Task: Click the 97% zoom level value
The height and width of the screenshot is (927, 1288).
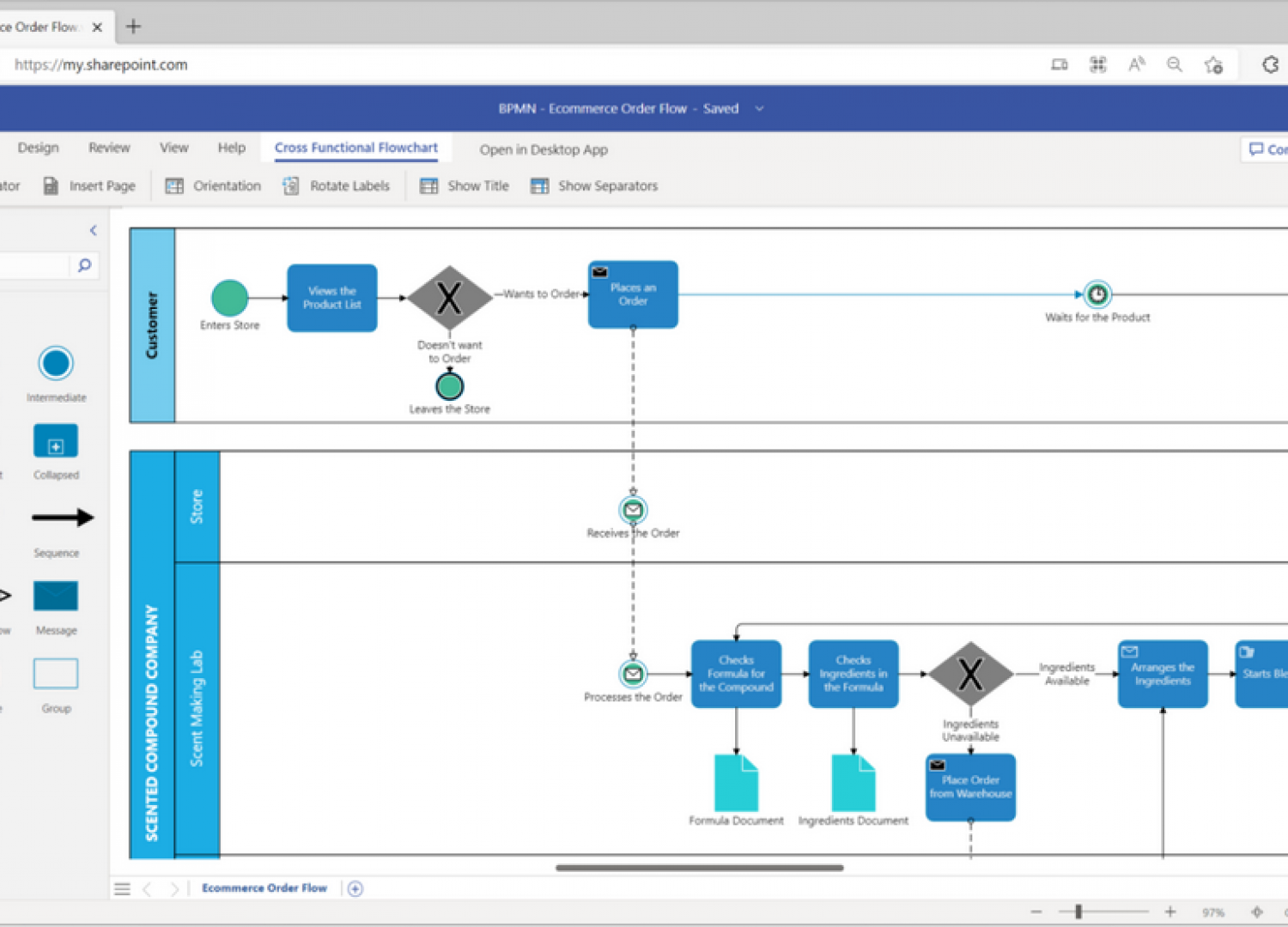Action: (1213, 912)
